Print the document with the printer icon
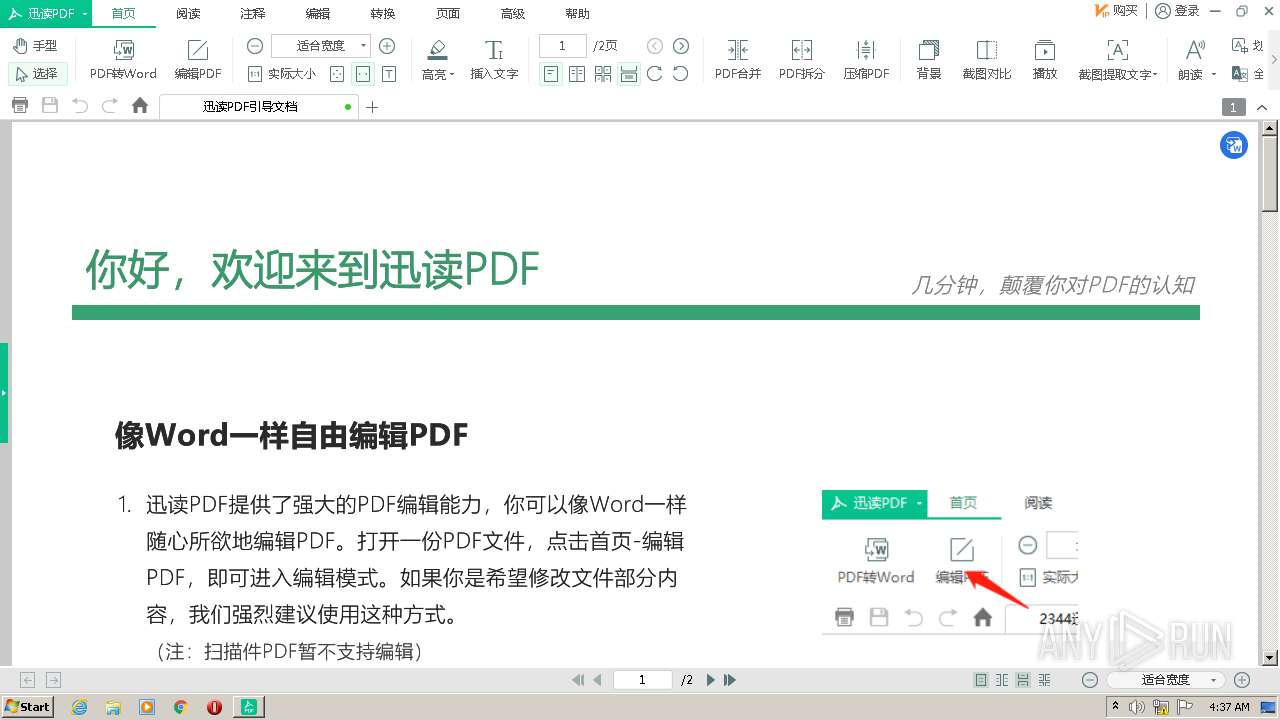Image resolution: width=1280 pixels, height=720 pixels. click(19, 106)
